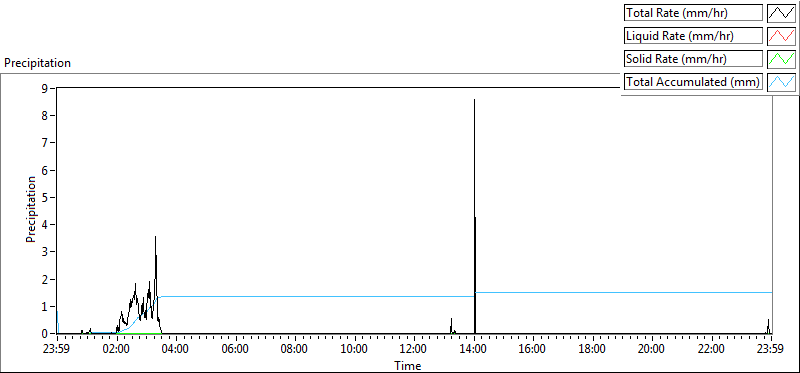This screenshot has width=800, height=373.
Task: Click the vertical Precipitation axis label
Action: click(31, 209)
